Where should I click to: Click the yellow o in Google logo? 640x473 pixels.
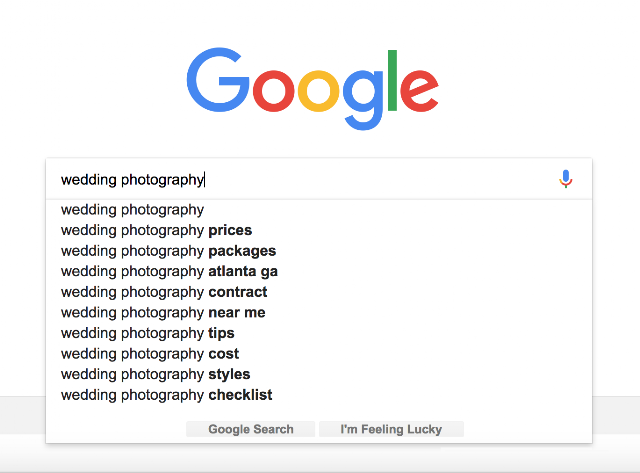coord(319,92)
